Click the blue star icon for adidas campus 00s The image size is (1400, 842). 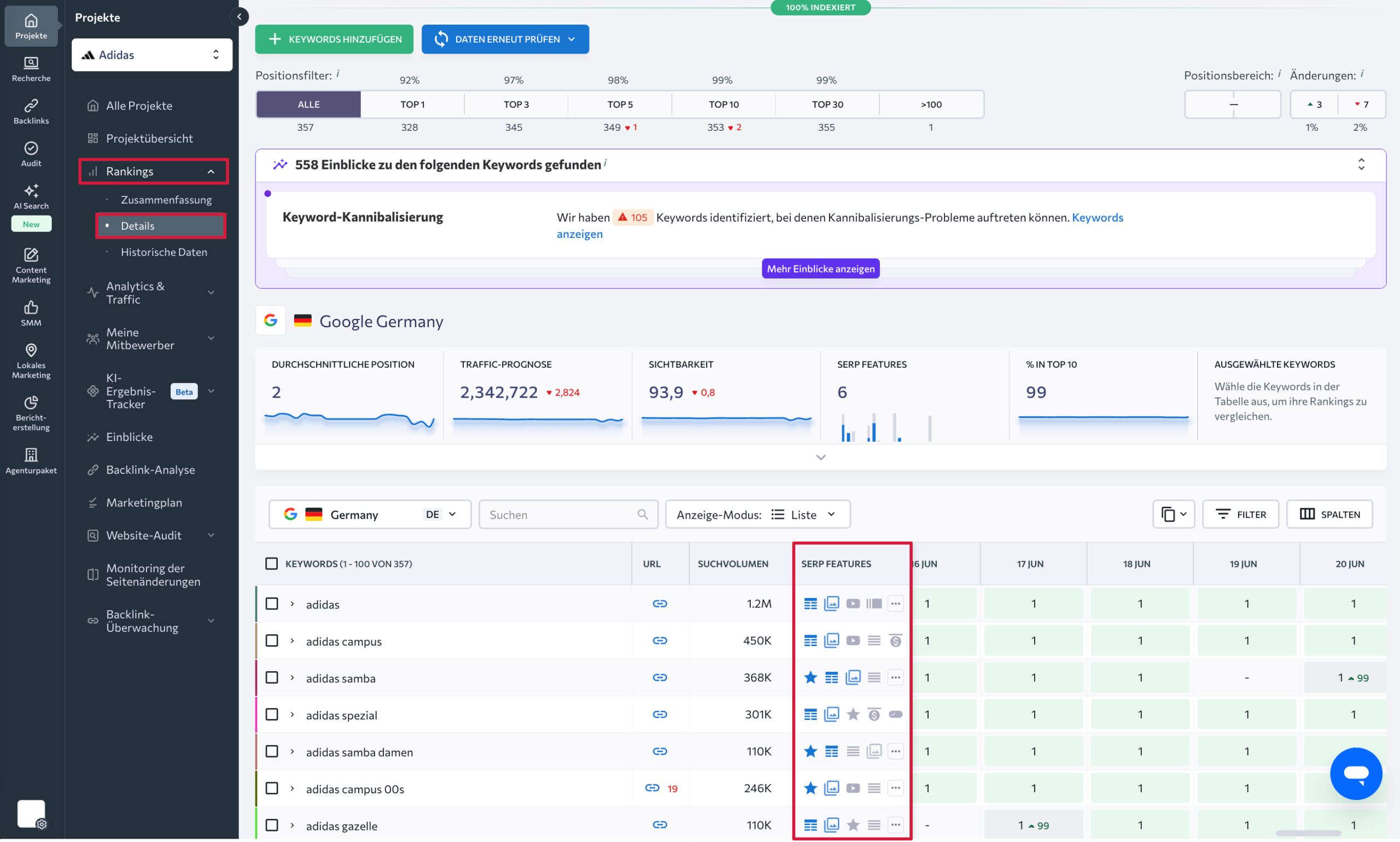810,787
